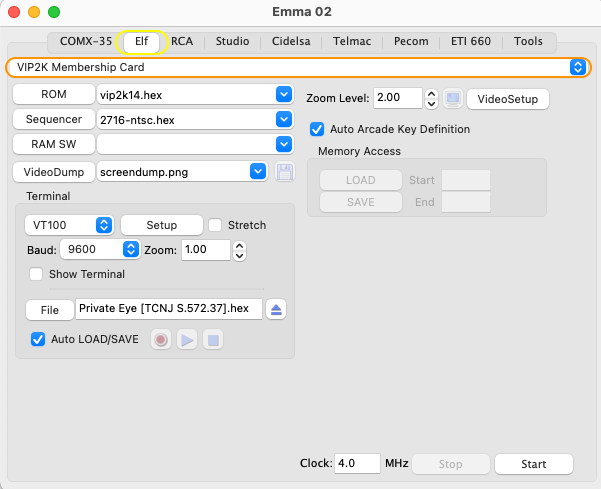Increase Zoom Level with the up arrow
Viewport: 601px width, 489px height.
click(x=431, y=94)
